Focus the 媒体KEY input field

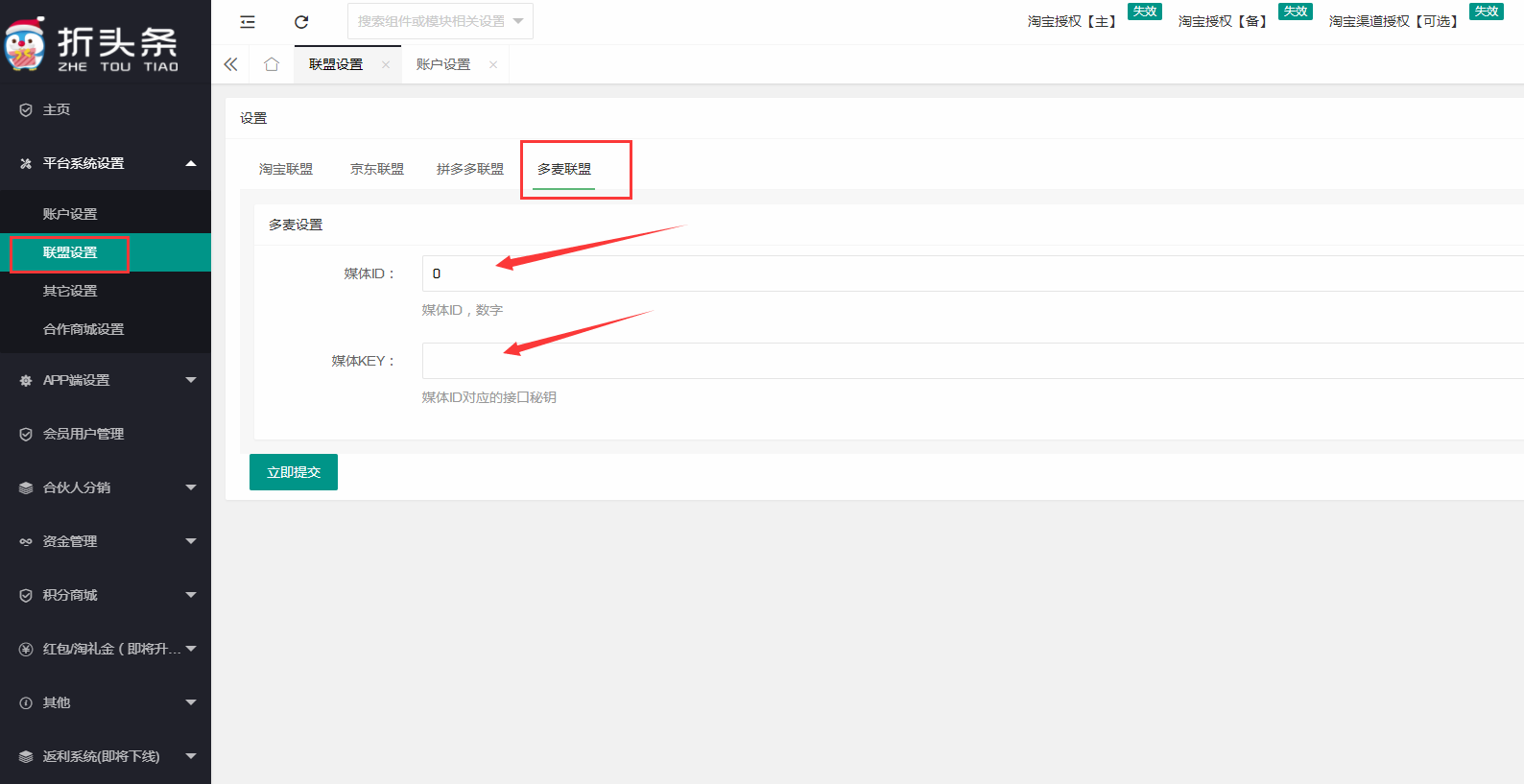coord(973,361)
